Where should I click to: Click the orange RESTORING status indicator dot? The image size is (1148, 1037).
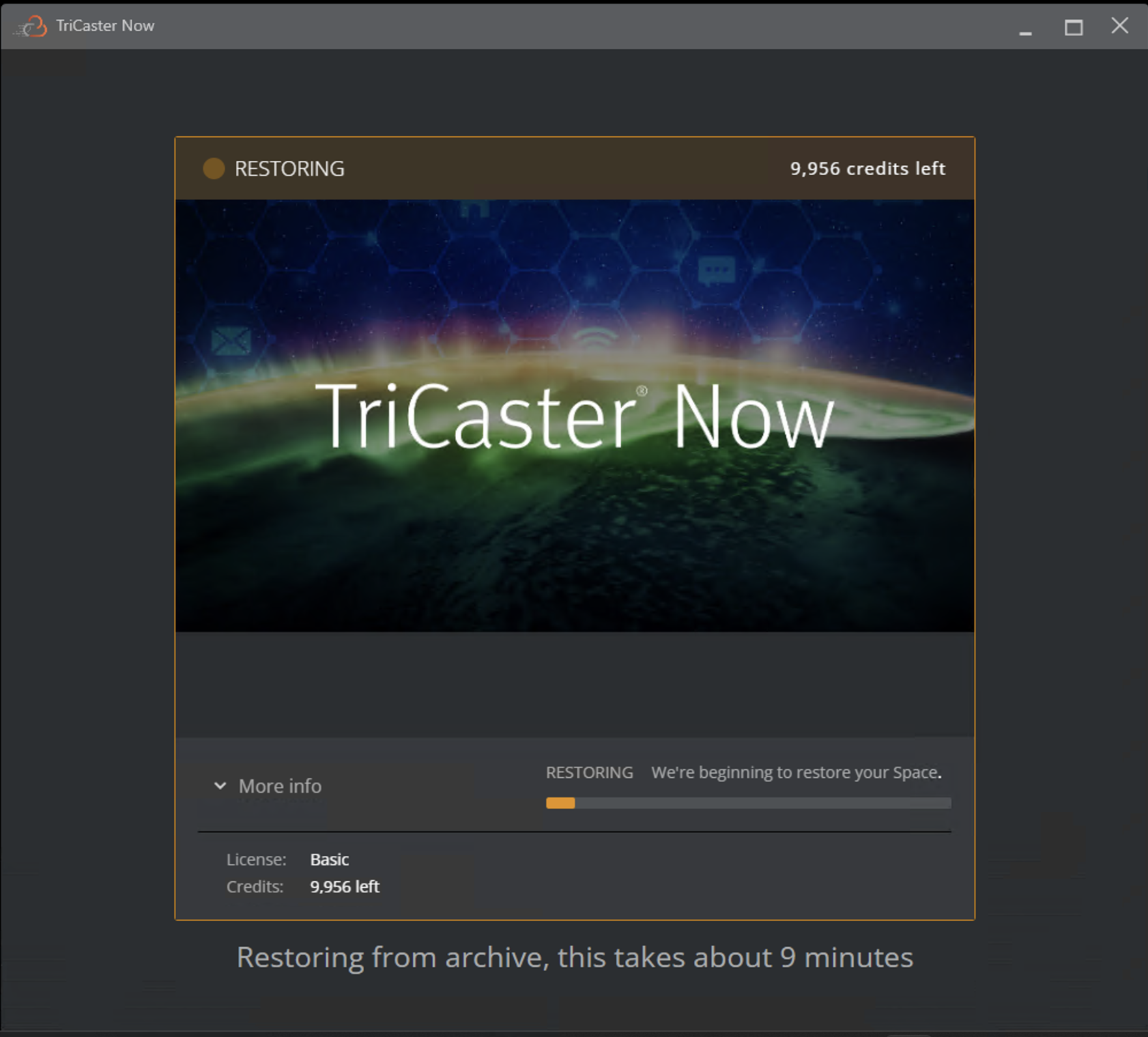[x=214, y=169]
